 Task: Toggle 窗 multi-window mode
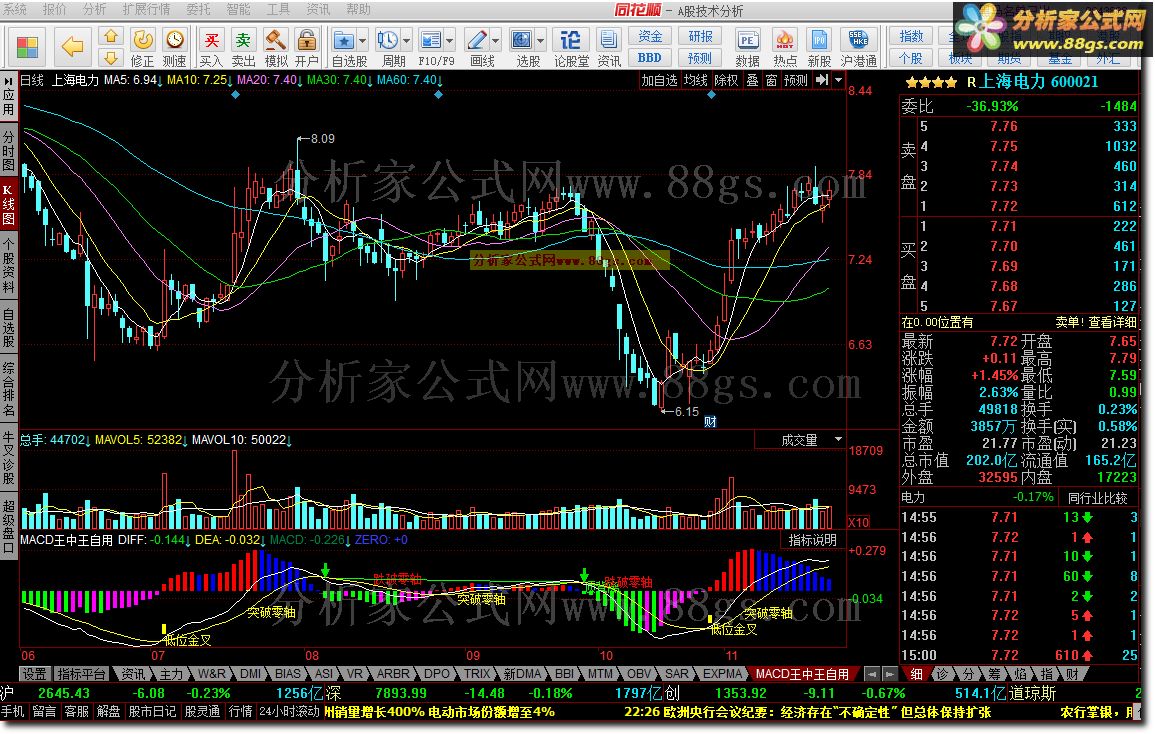point(771,80)
